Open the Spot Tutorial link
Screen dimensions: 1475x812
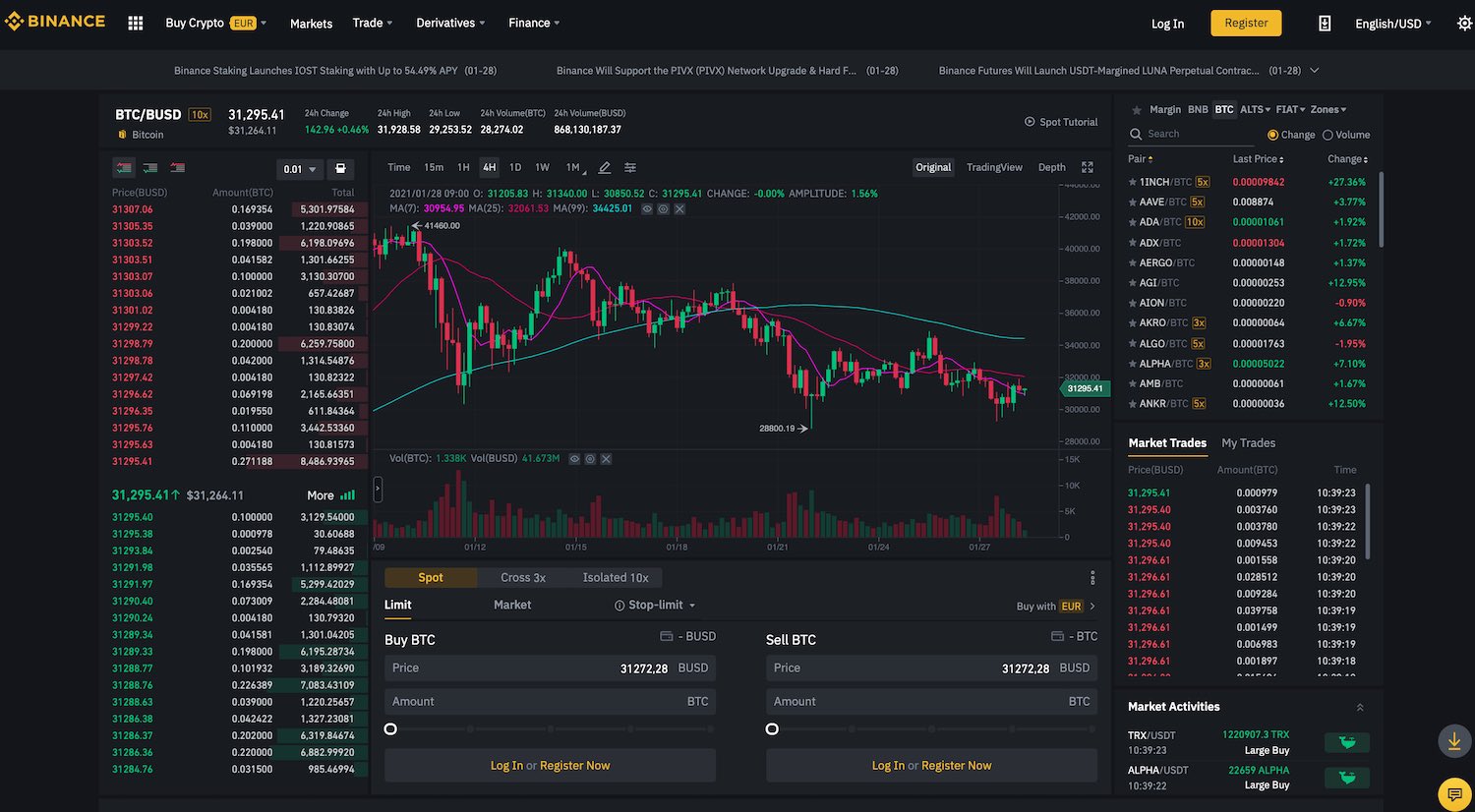pos(1061,121)
